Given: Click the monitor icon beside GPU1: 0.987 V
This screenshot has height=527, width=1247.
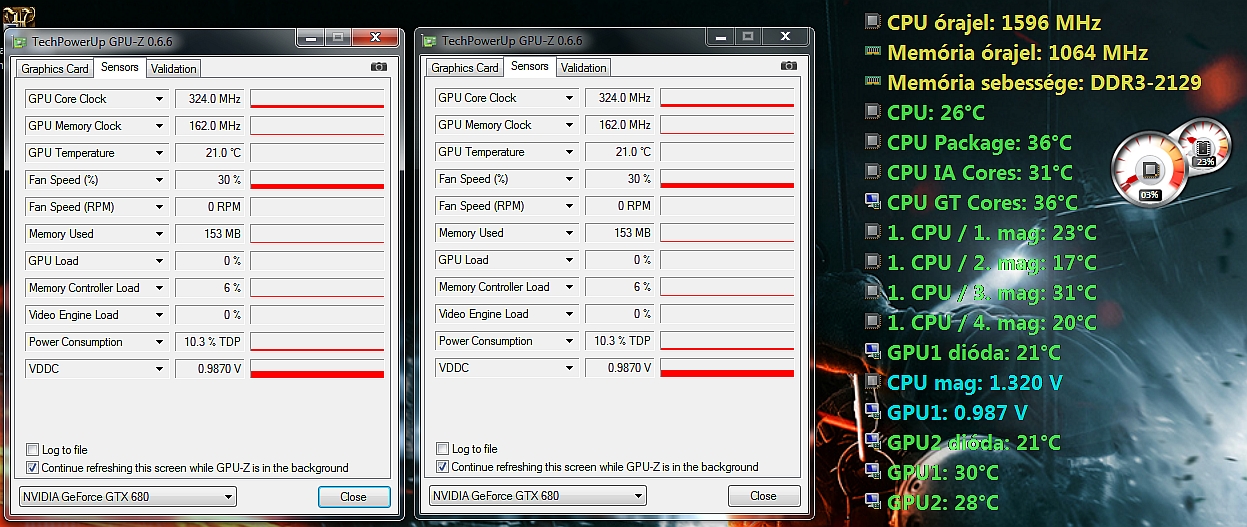Looking at the screenshot, I should (x=872, y=412).
